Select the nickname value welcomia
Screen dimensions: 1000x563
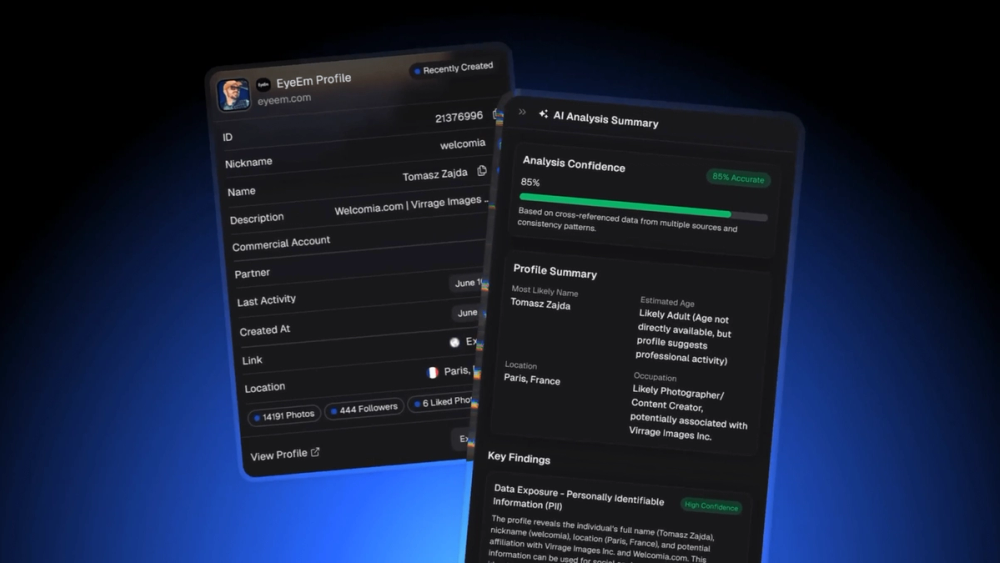462,144
